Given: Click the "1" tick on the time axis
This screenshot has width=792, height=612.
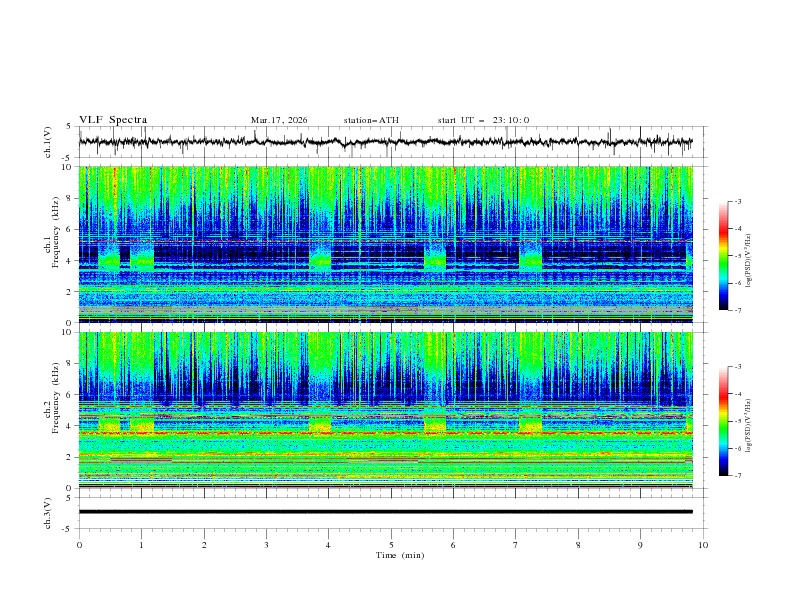Looking at the screenshot, I should [x=141, y=545].
